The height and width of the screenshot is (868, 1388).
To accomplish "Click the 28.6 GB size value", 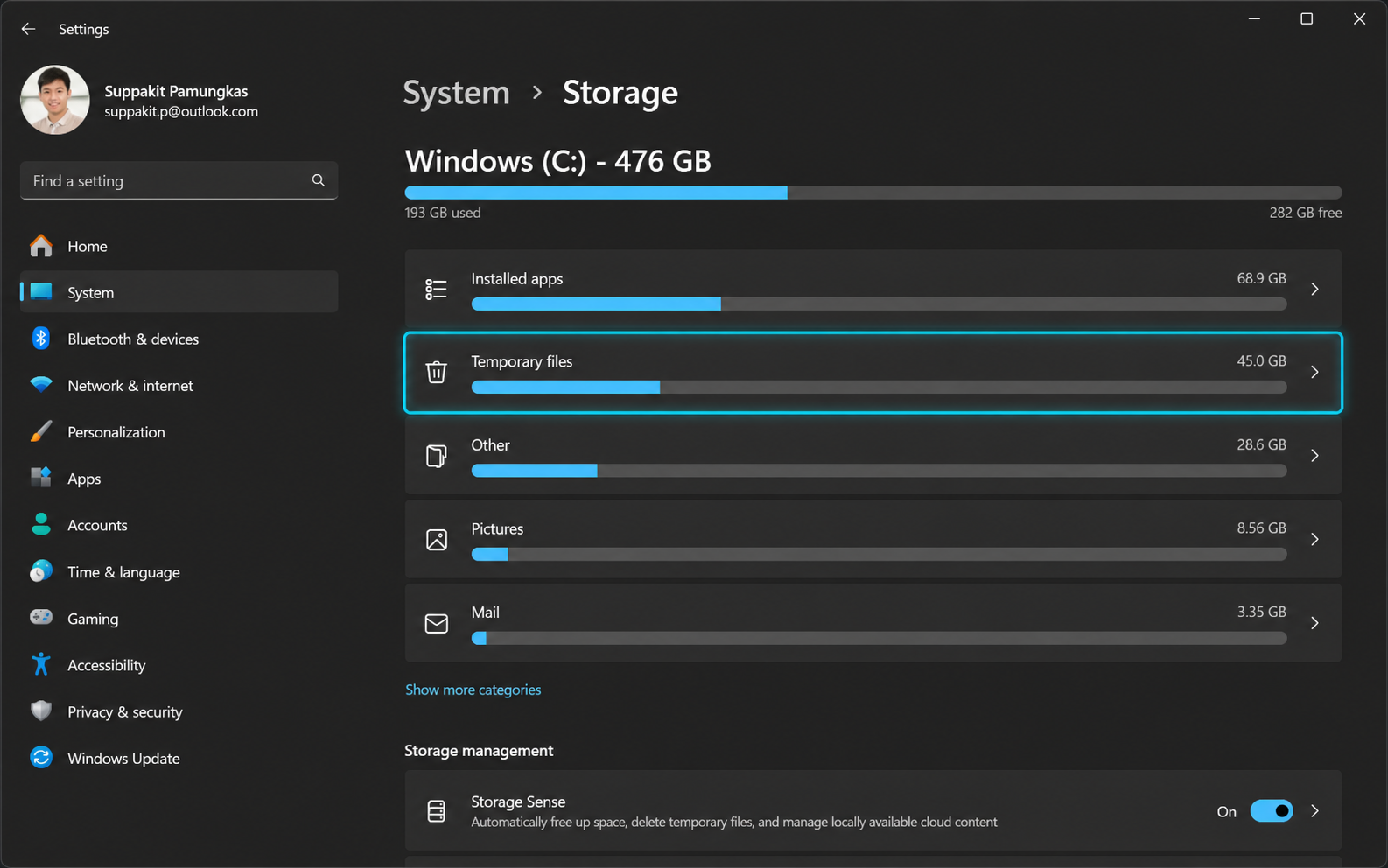I will pyautogui.click(x=1261, y=444).
